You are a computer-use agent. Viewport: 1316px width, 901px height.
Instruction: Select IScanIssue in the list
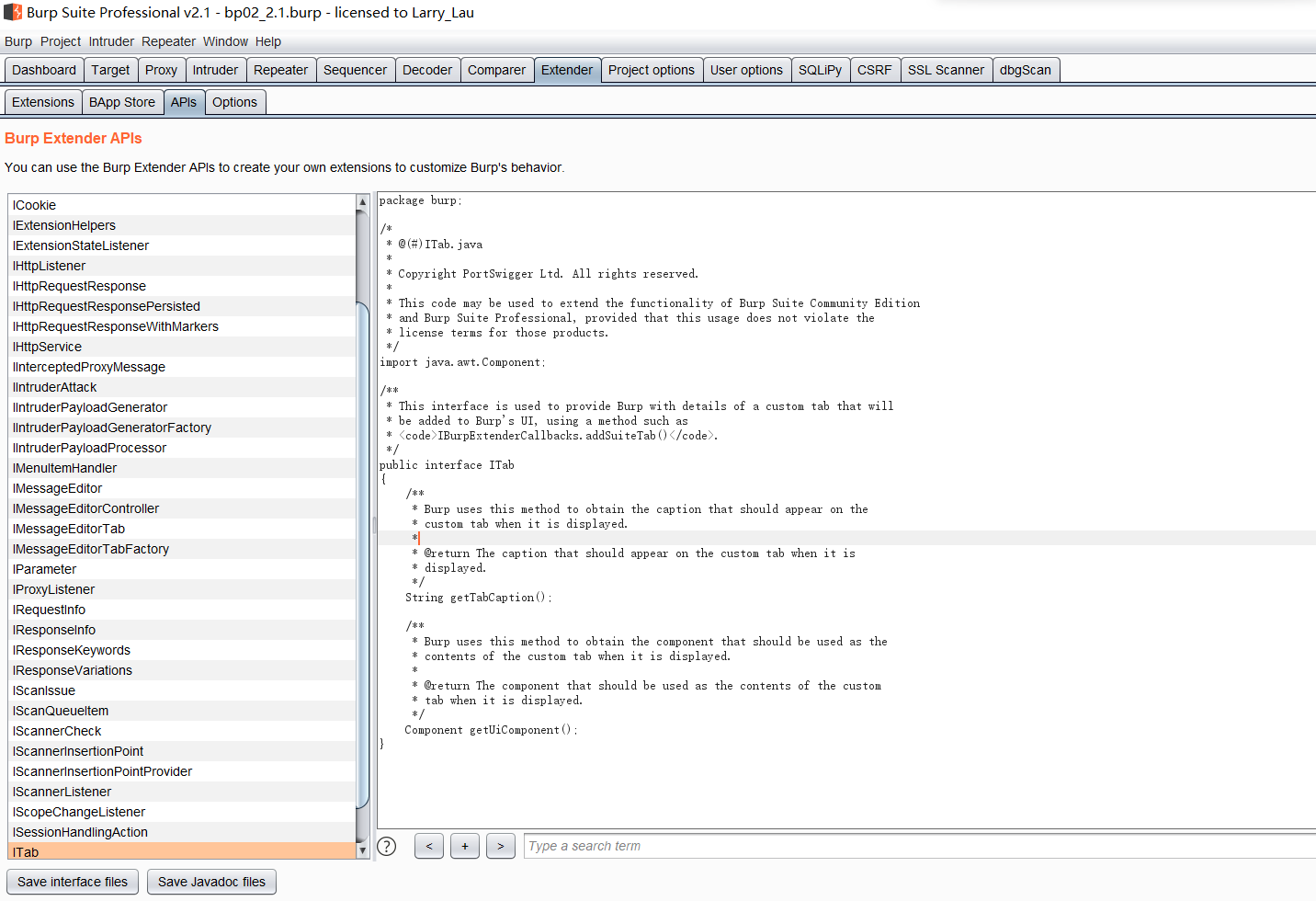coord(182,690)
